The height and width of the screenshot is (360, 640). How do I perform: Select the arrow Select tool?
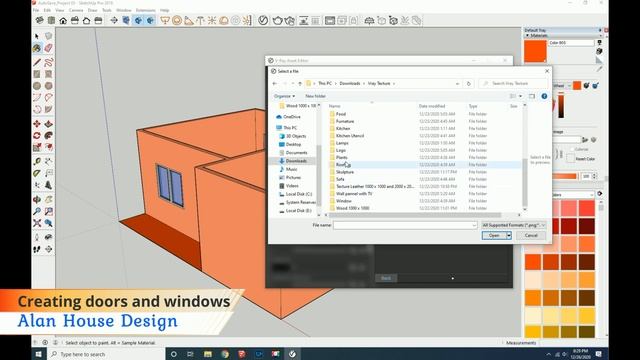click(37, 36)
